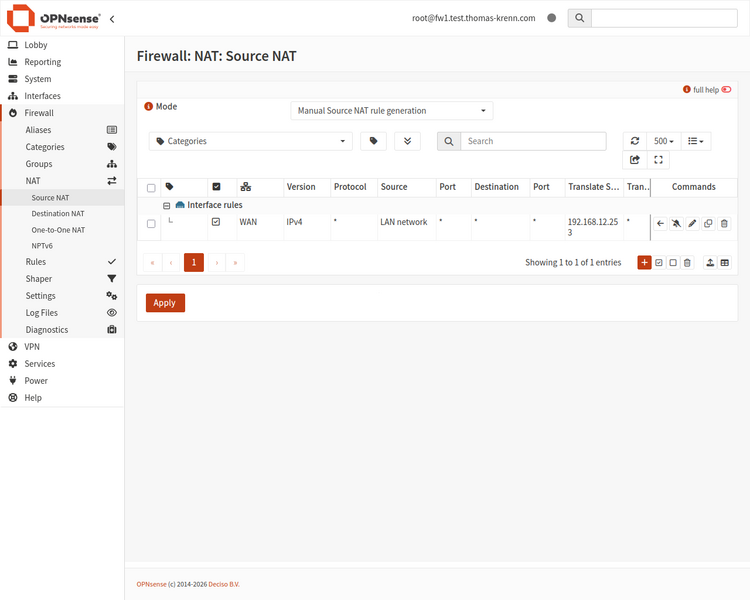Toggle the enabled checkbox of WAN rule
Image resolution: width=750 pixels, height=600 pixels.
click(216, 222)
